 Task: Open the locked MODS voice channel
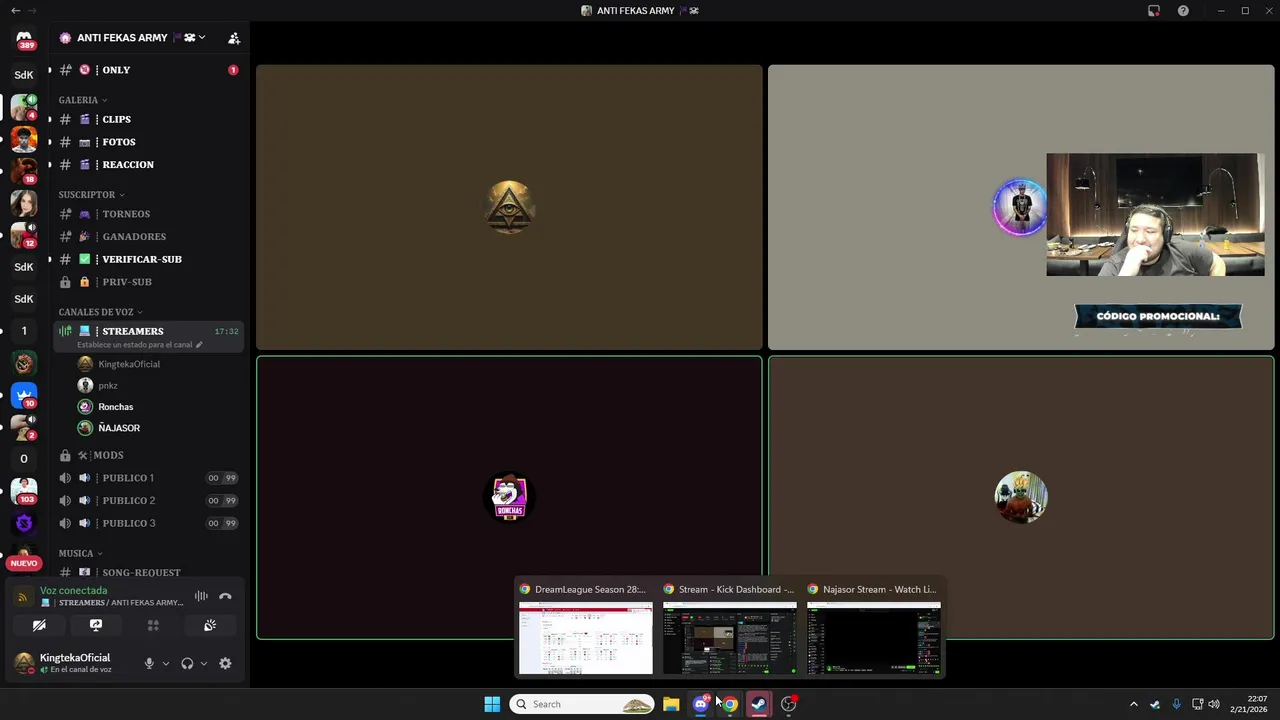(148, 455)
